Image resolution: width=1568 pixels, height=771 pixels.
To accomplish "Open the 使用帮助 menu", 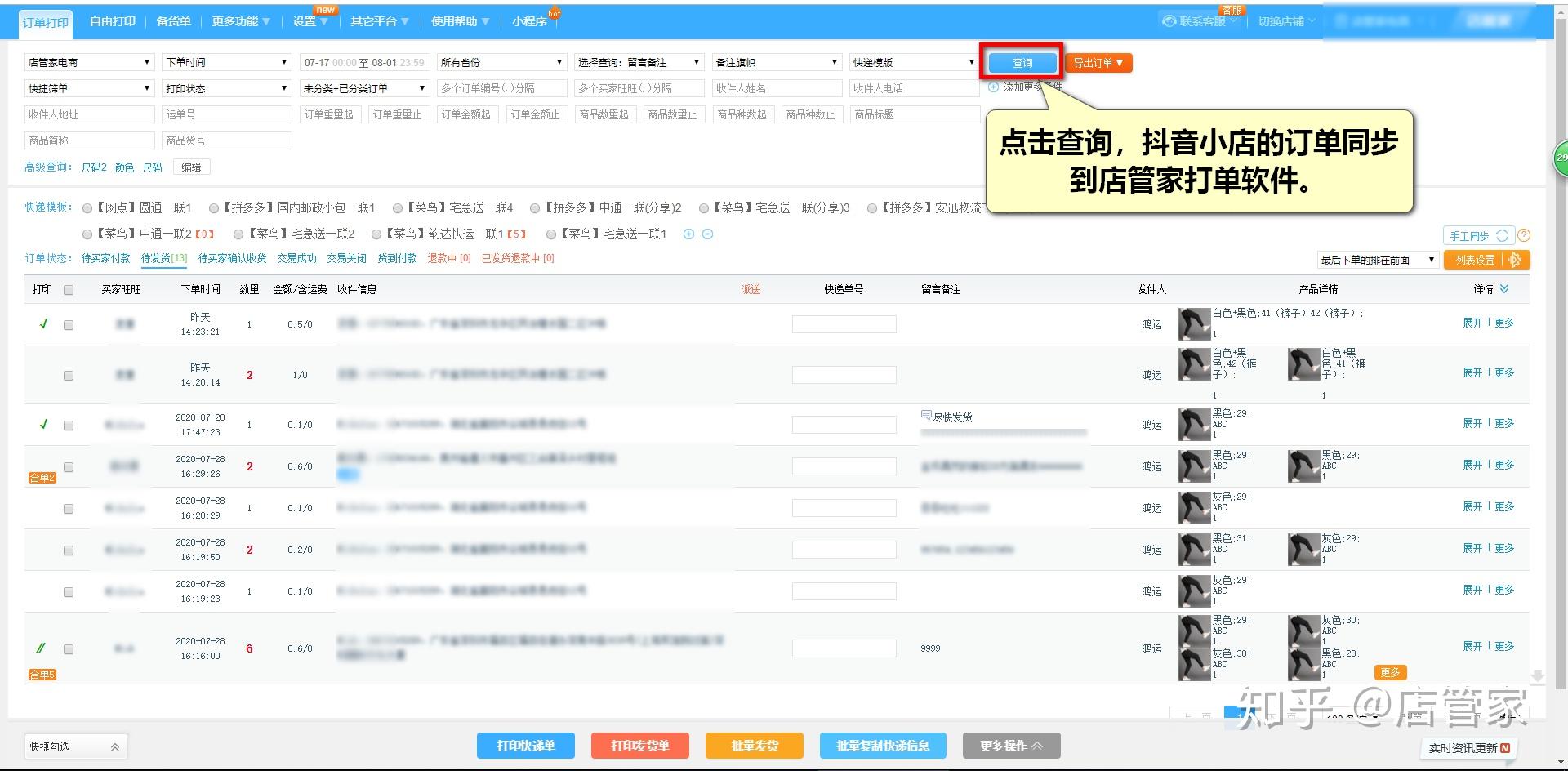I will coord(461,21).
